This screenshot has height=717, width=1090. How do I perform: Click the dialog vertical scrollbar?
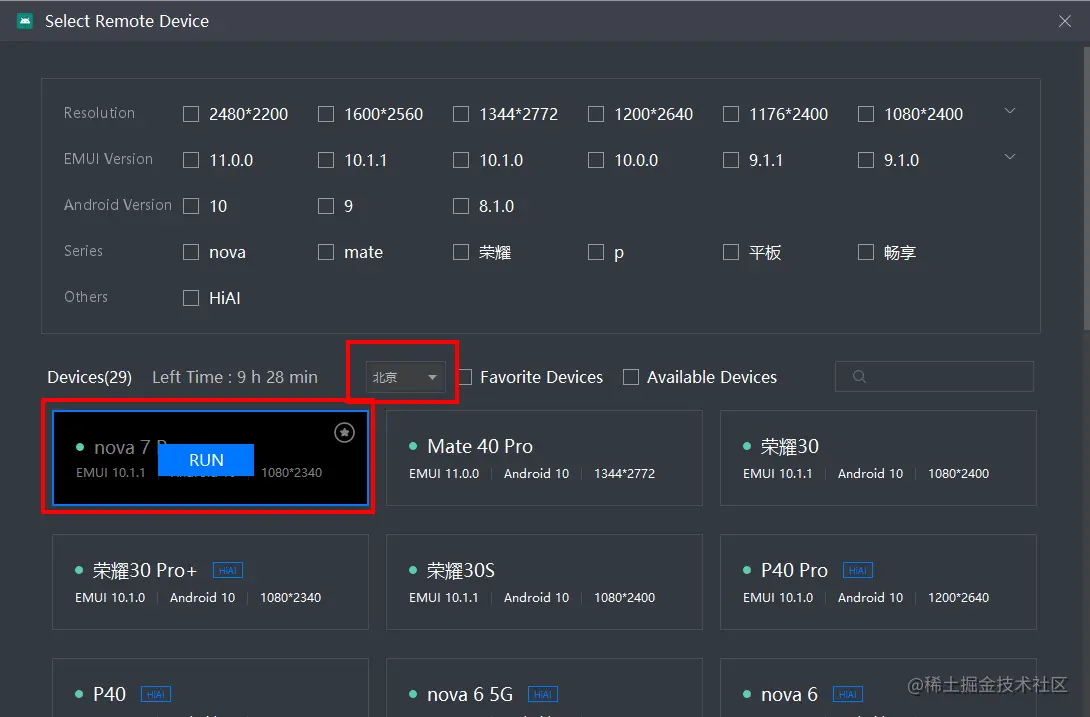pyautogui.click(x=1086, y=188)
